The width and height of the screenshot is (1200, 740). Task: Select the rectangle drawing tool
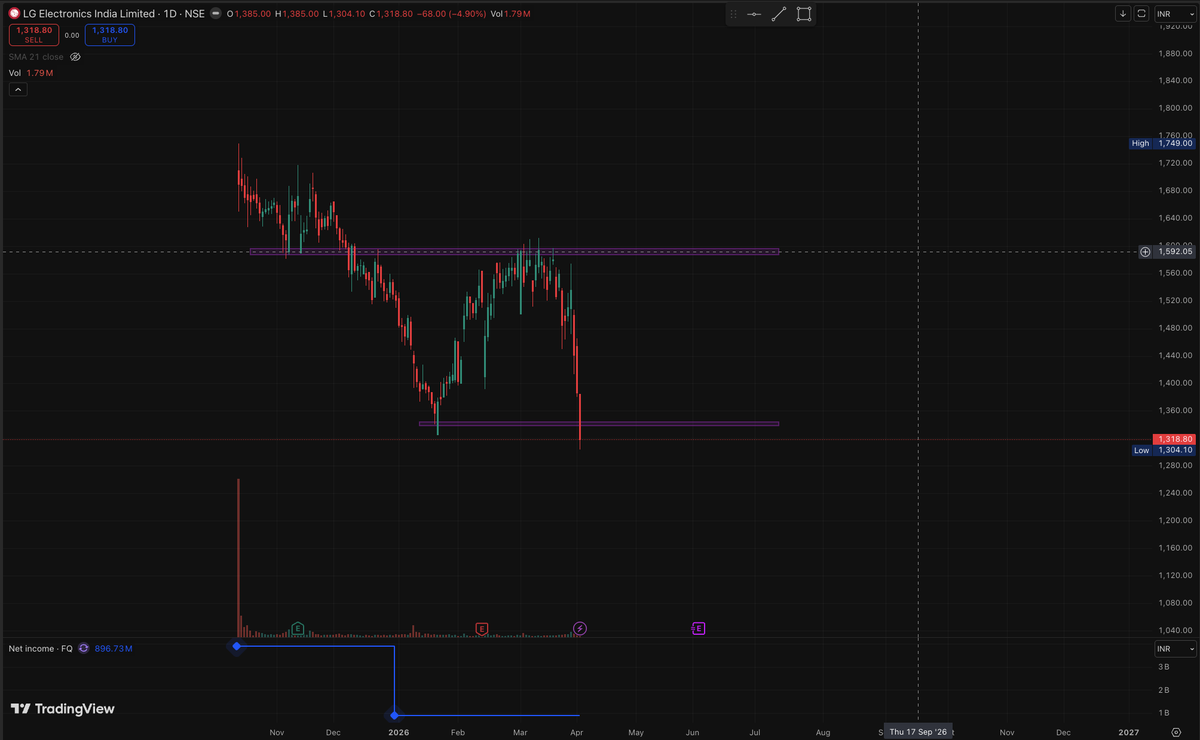coord(804,14)
